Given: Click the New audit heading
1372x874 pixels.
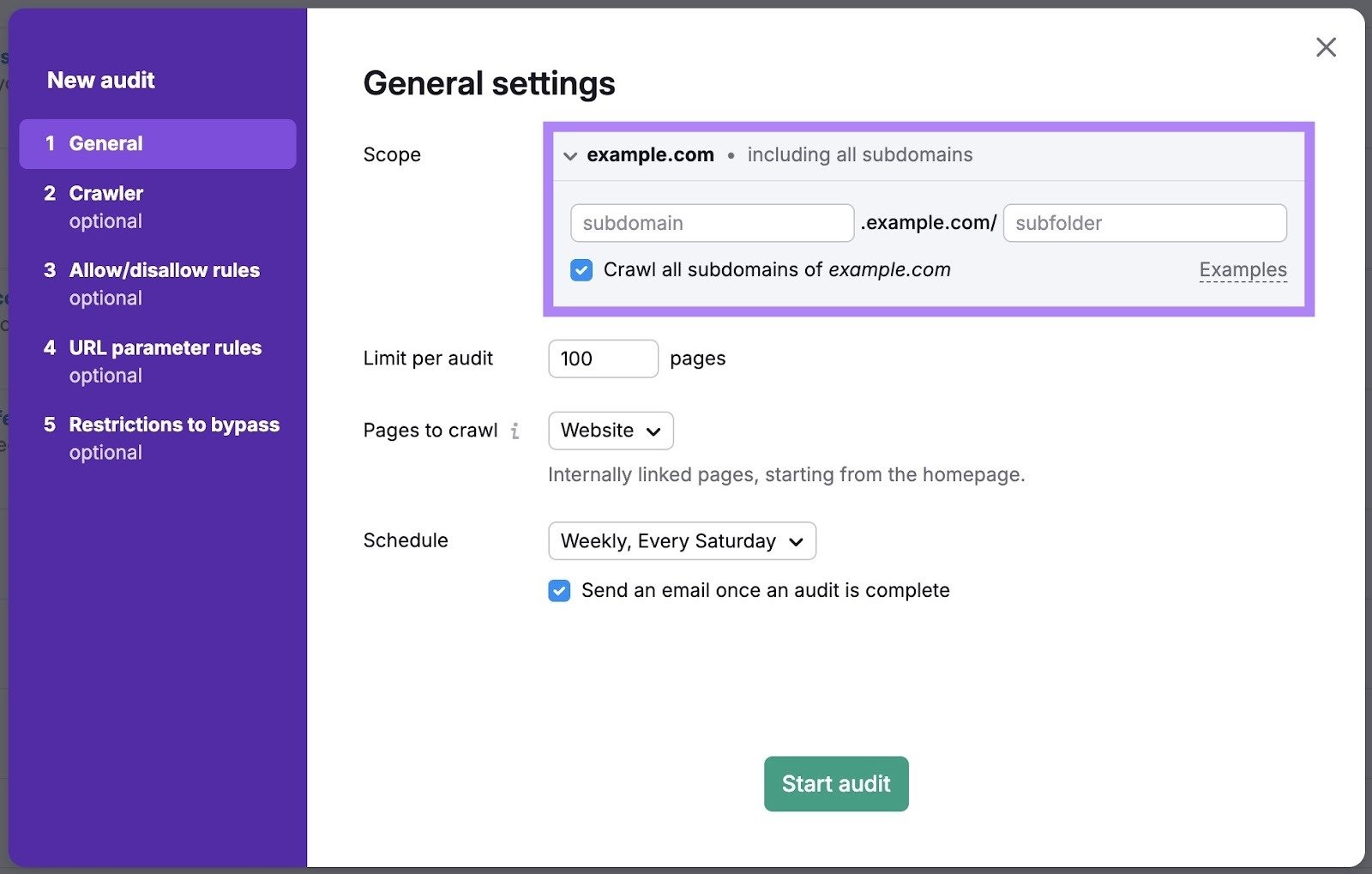Looking at the screenshot, I should coord(100,80).
